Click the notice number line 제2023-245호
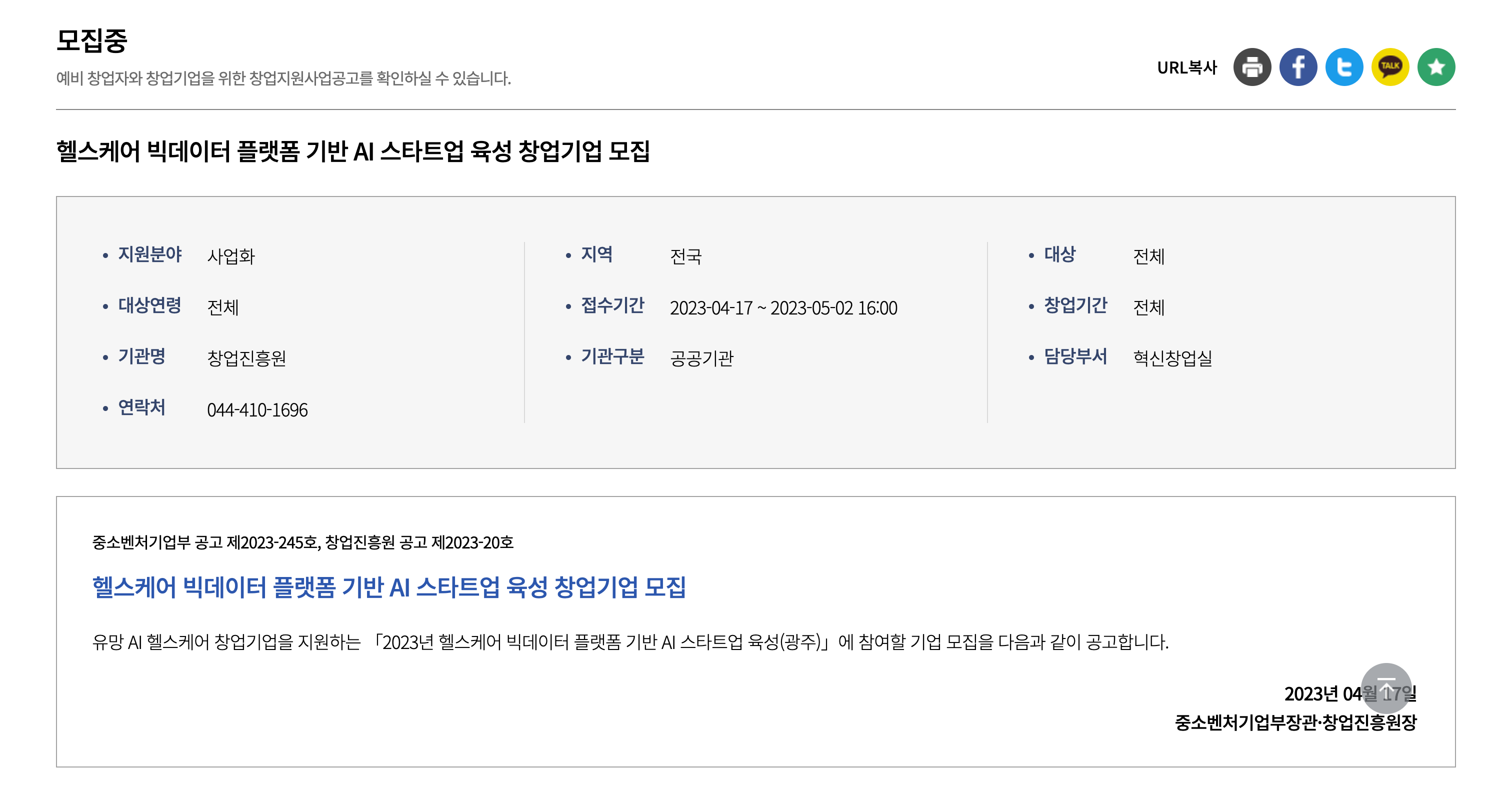 click(303, 542)
